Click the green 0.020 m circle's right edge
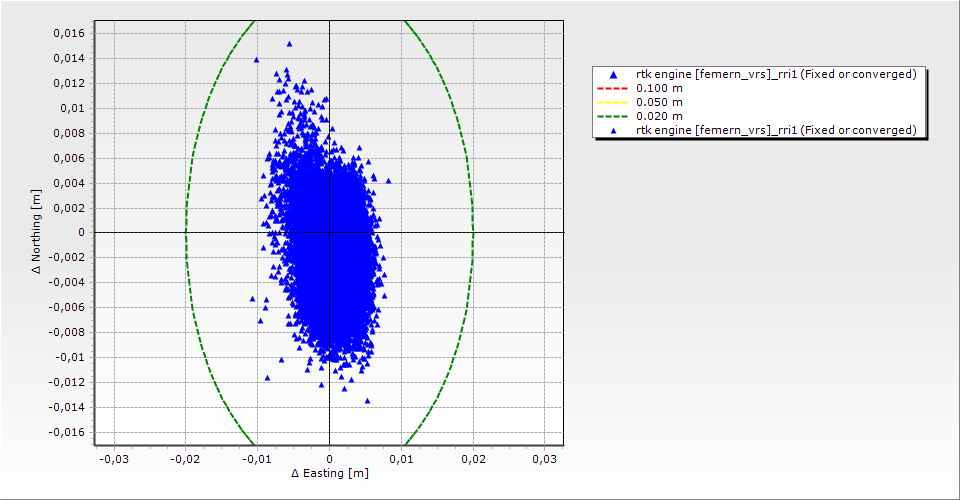The width and height of the screenshot is (960, 500). point(473,232)
